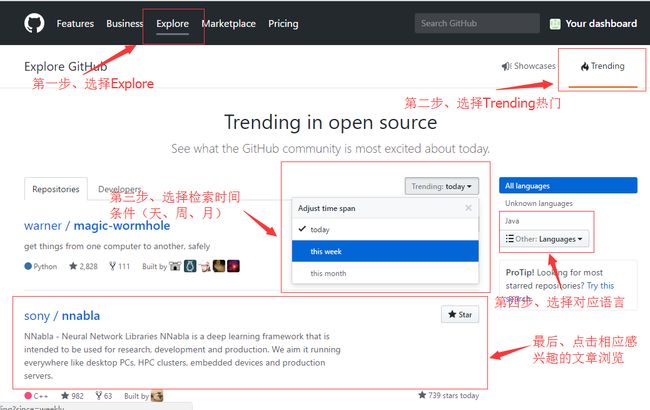Focus the Search GitHub field
This screenshot has width=650, height=410.
coord(477,23)
